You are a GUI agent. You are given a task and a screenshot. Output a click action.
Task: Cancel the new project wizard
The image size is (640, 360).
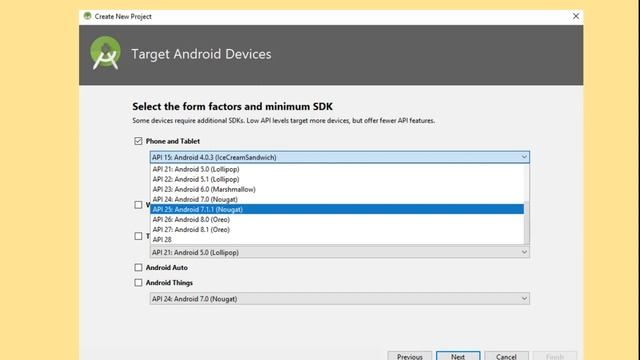[x=507, y=356]
